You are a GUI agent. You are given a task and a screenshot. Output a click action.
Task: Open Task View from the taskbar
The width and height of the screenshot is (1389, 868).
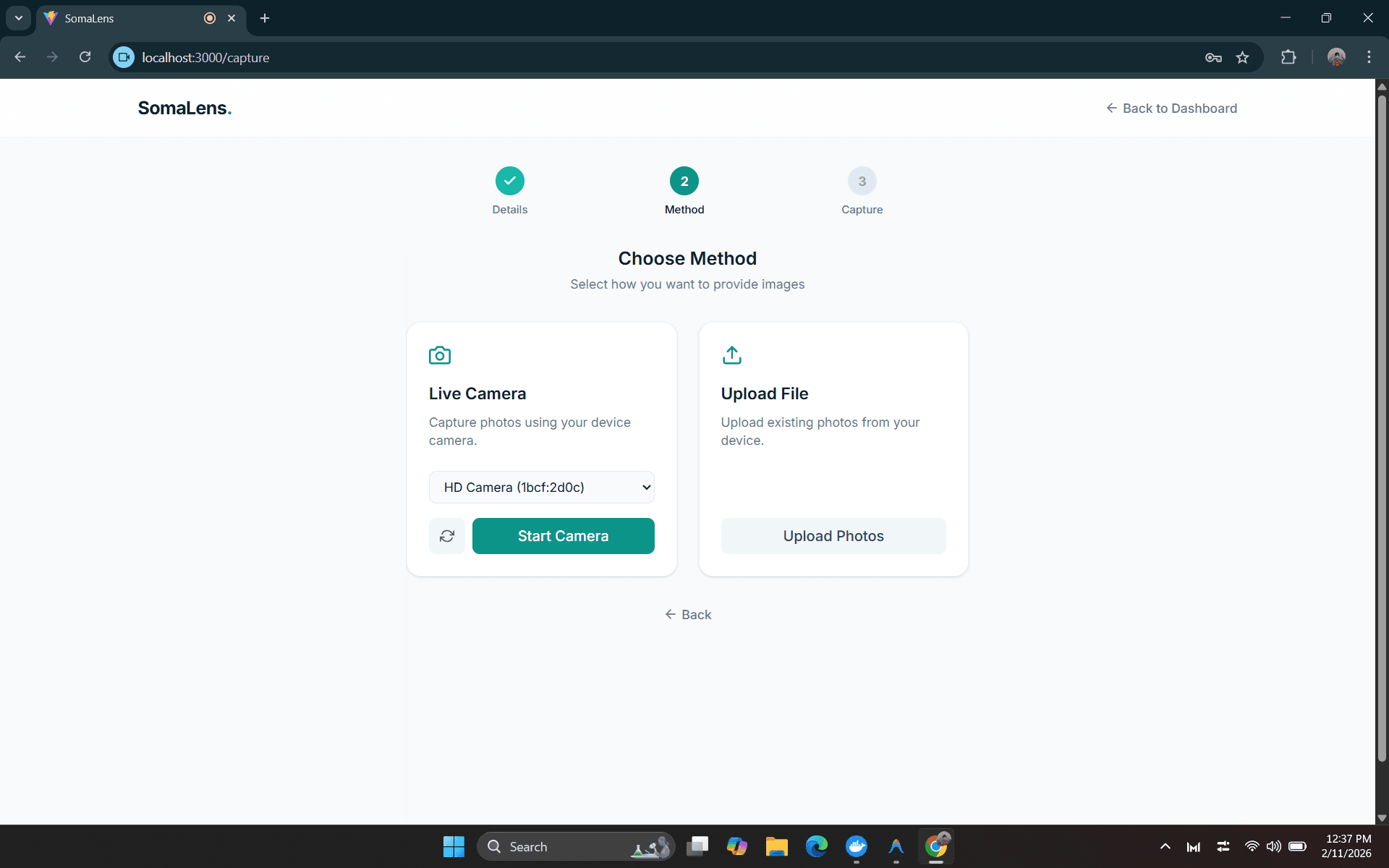[x=697, y=846]
